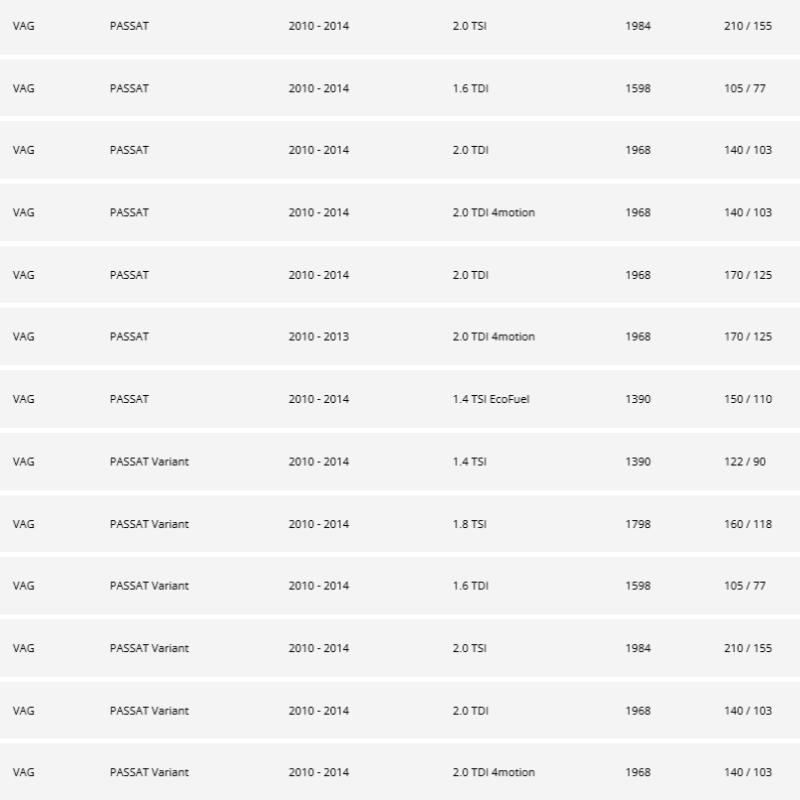Image resolution: width=800 pixels, height=800 pixels.
Task: Select PASSAT 2.0 TDI 4motion 140 / 103 row
Action: [x=400, y=213]
